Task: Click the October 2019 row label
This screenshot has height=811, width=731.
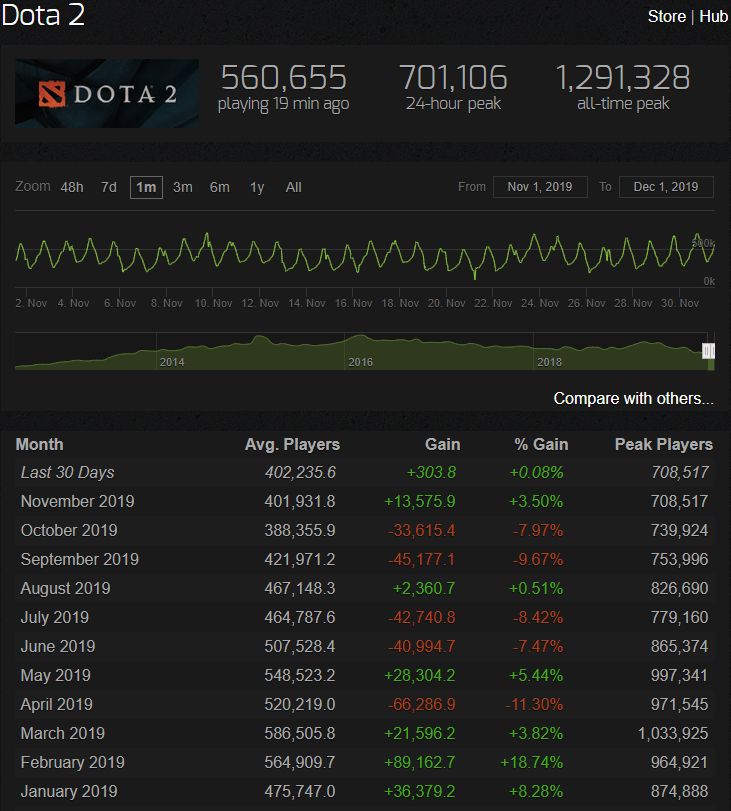Action: point(69,530)
